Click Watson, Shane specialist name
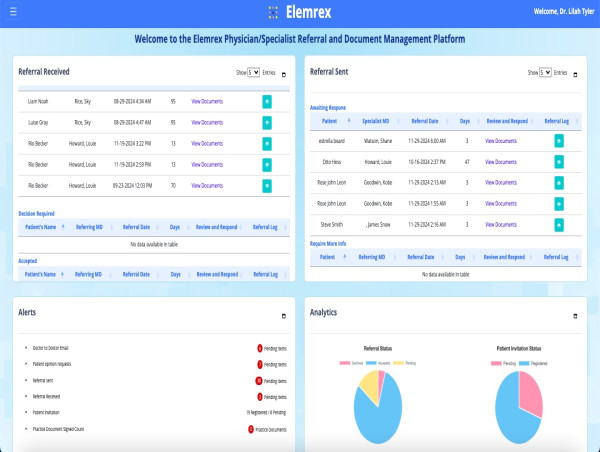Image resolution: width=600 pixels, height=452 pixels. (378, 141)
